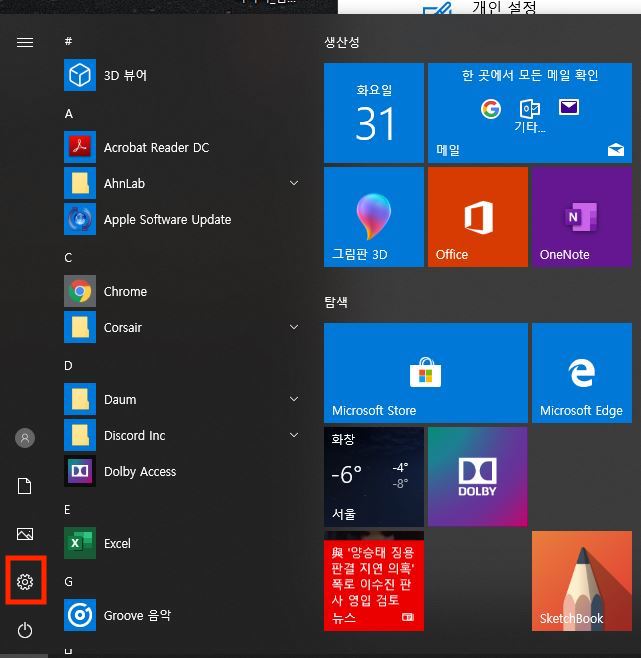Click the Power button icon

coord(25,630)
